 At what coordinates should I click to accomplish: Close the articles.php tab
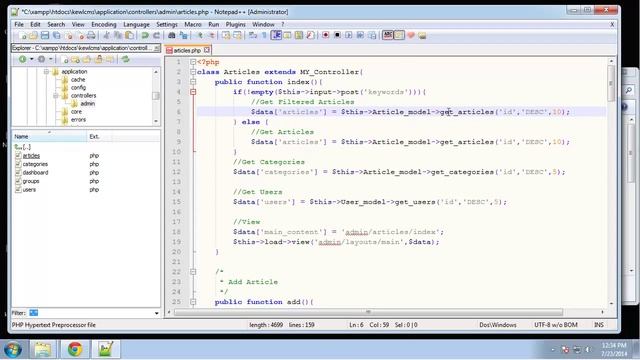[x=207, y=50]
